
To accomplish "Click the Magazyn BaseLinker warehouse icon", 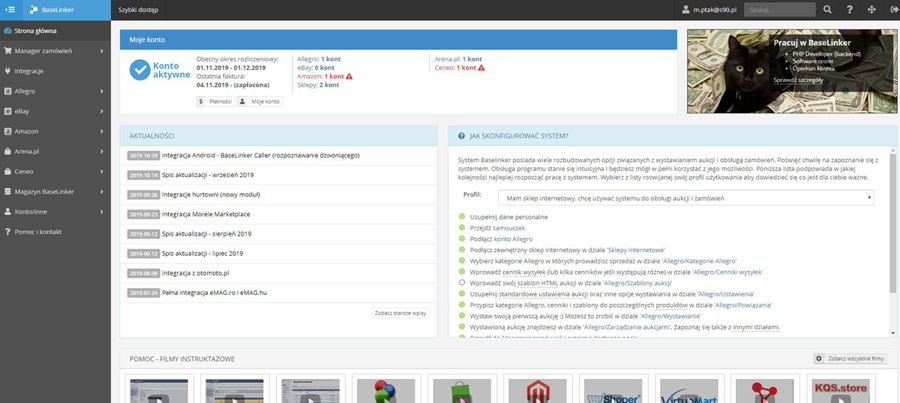I will tap(7, 192).
